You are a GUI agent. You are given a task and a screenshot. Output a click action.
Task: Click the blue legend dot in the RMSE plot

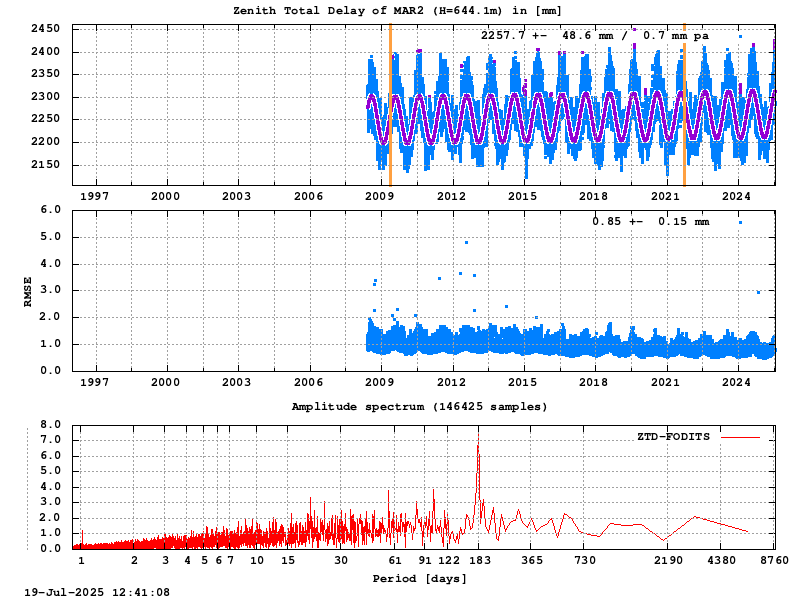click(x=740, y=222)
